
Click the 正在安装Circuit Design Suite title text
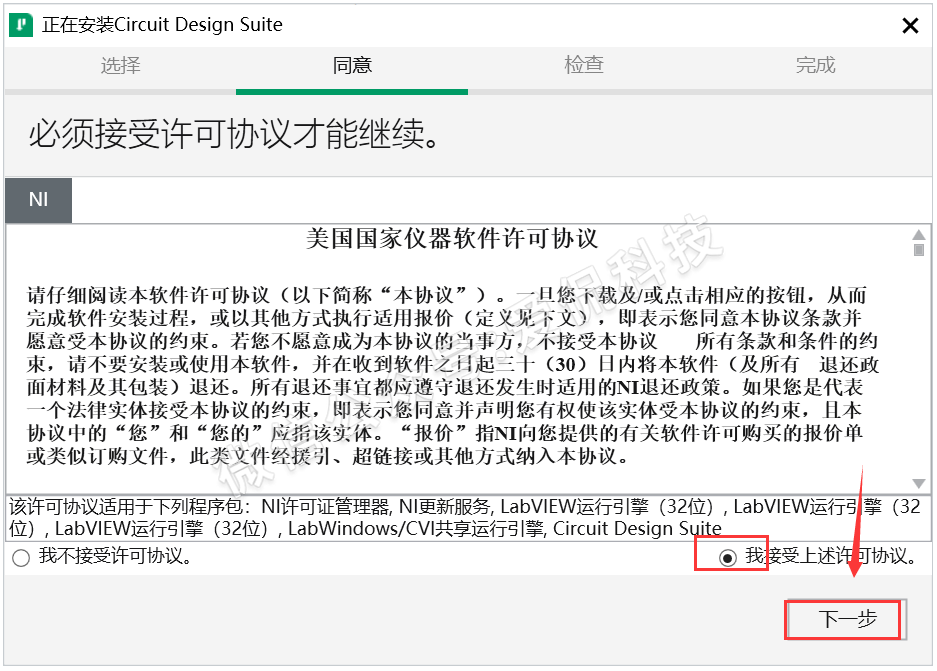tap(162, 25)
